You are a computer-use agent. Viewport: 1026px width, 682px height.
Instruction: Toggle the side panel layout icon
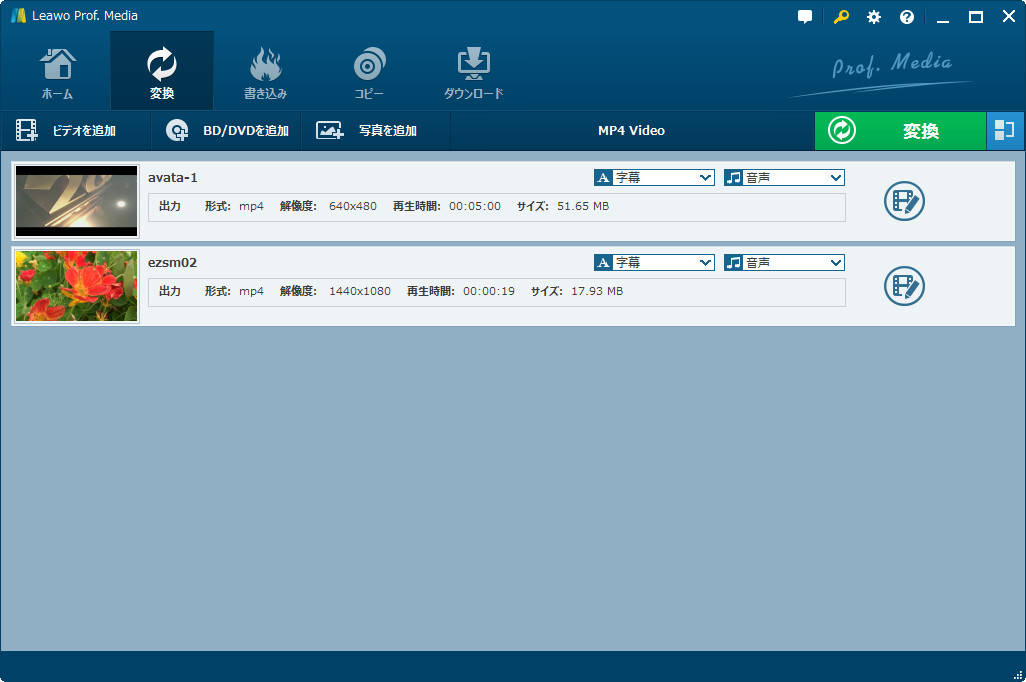(1004, 130)
